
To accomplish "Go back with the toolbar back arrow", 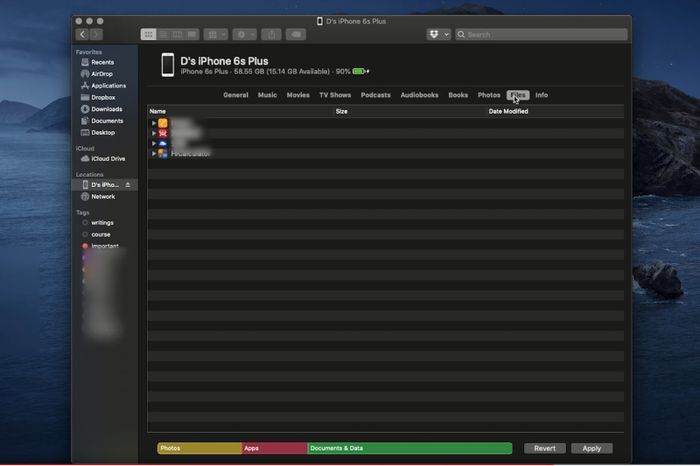I will (x=83, y=34).
